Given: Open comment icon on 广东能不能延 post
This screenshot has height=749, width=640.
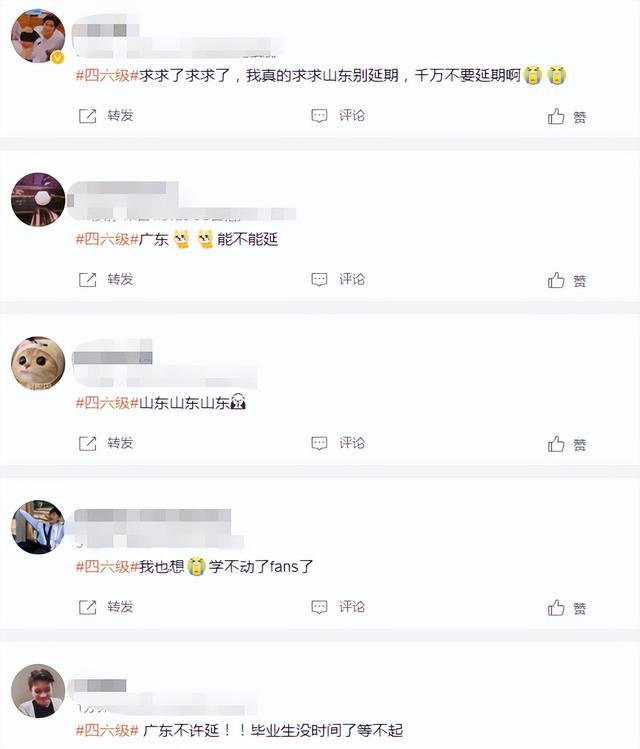Looking at the screenshot, I should (x=319, y=280).
